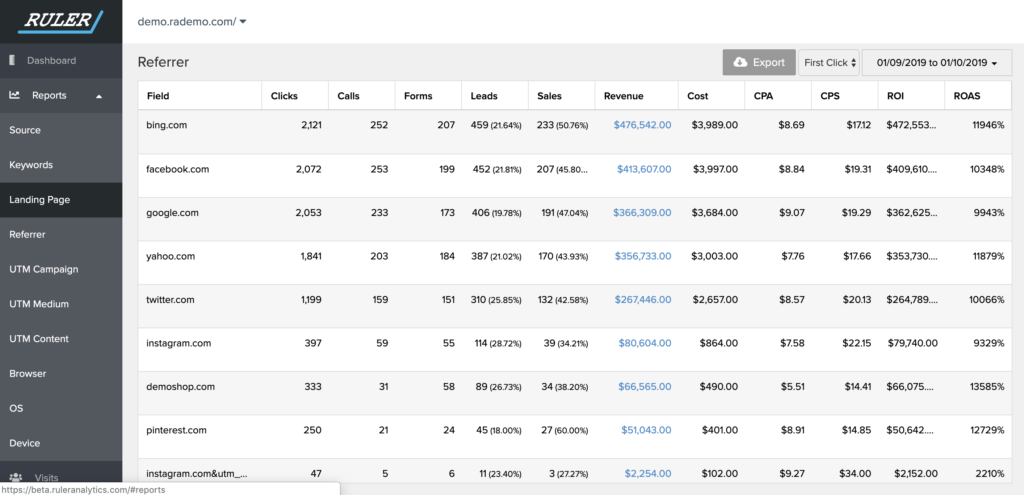Open the UTM Campaign report
Screen dimensions: 1024x495
[x=61, y=269]
